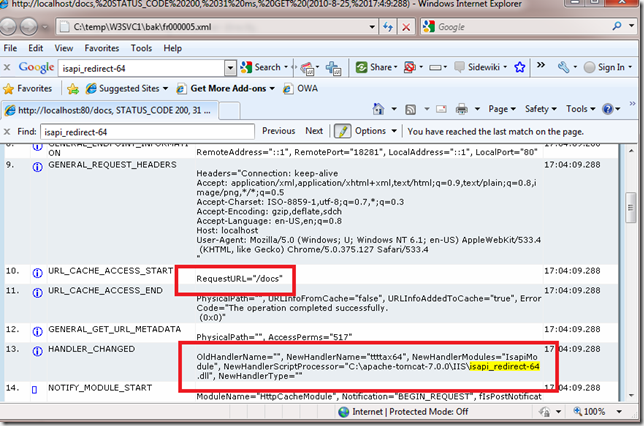Screen dimensions: 644x426
Task: Click the Previous find match button
Action: click(278, 131)
